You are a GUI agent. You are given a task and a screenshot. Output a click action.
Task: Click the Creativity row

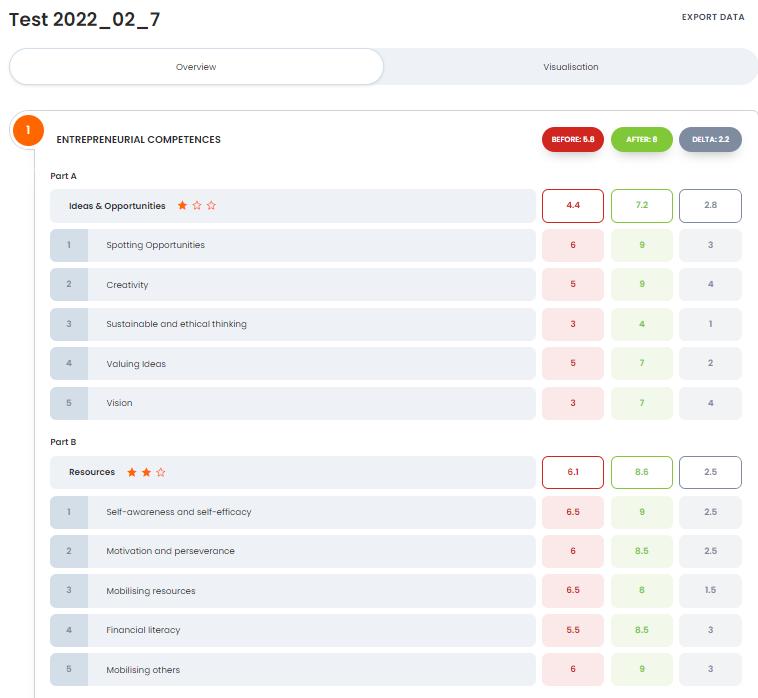292,285
